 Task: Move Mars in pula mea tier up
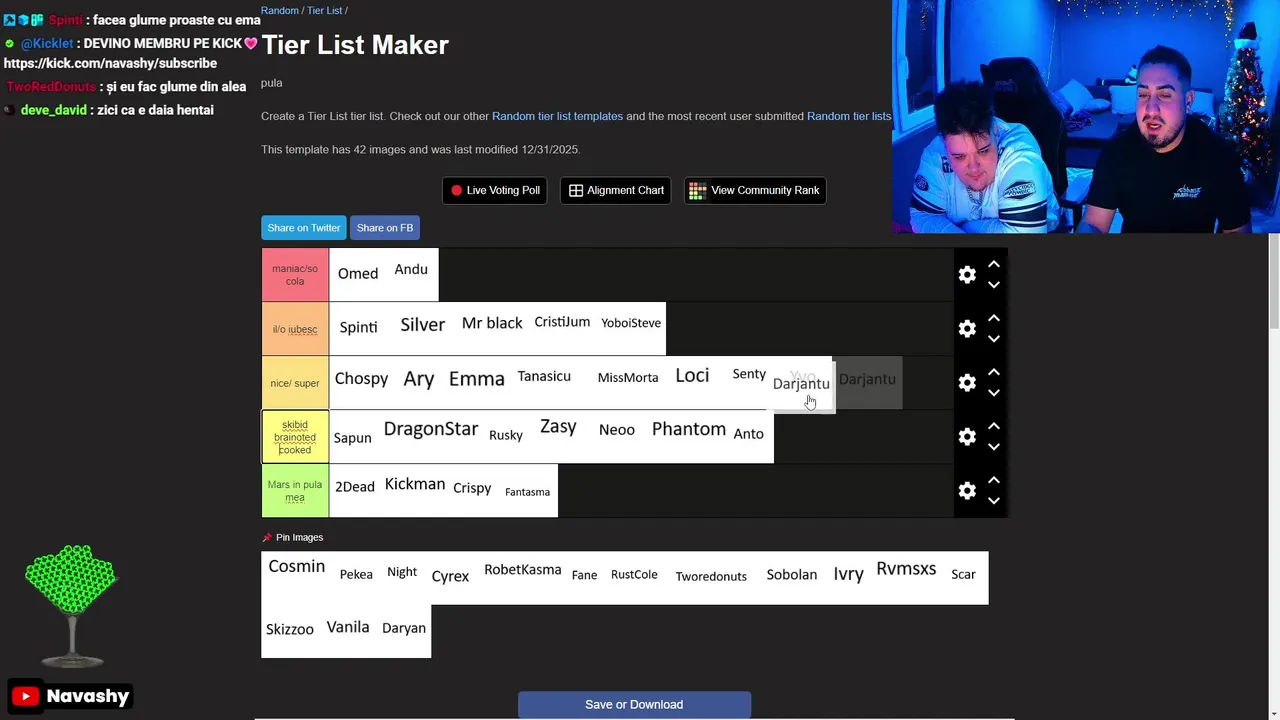pyautogui.click(x=994, y=481)
